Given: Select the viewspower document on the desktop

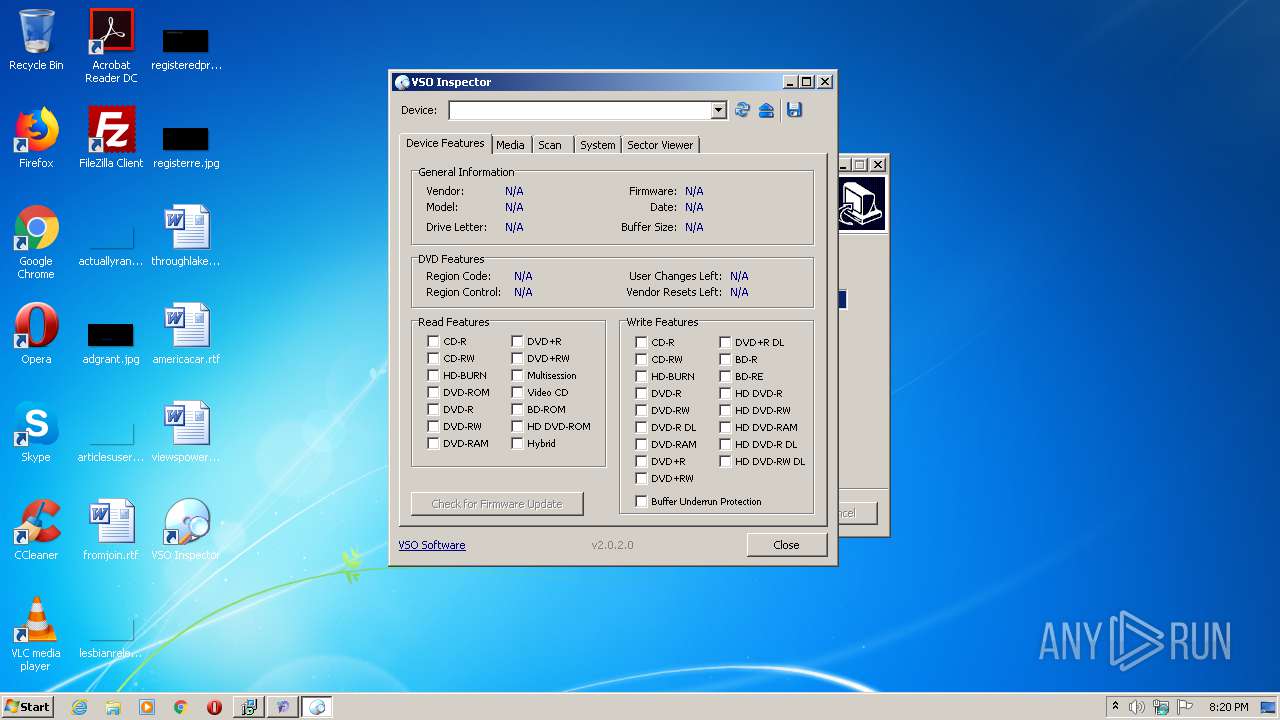Looking at the screenshot, I should click(186, 432).
